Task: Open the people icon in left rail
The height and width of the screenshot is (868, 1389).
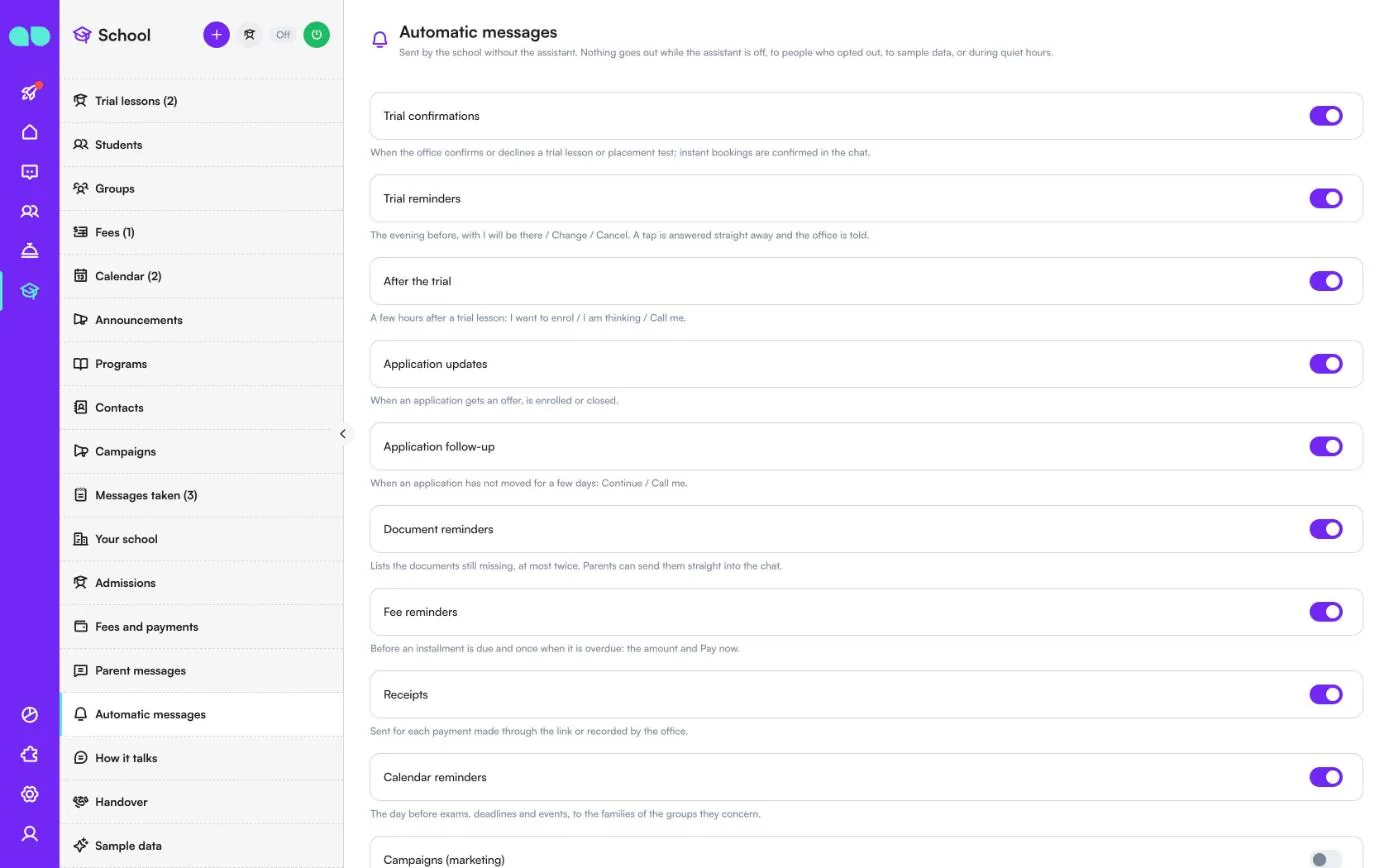Action: [30, 211]
